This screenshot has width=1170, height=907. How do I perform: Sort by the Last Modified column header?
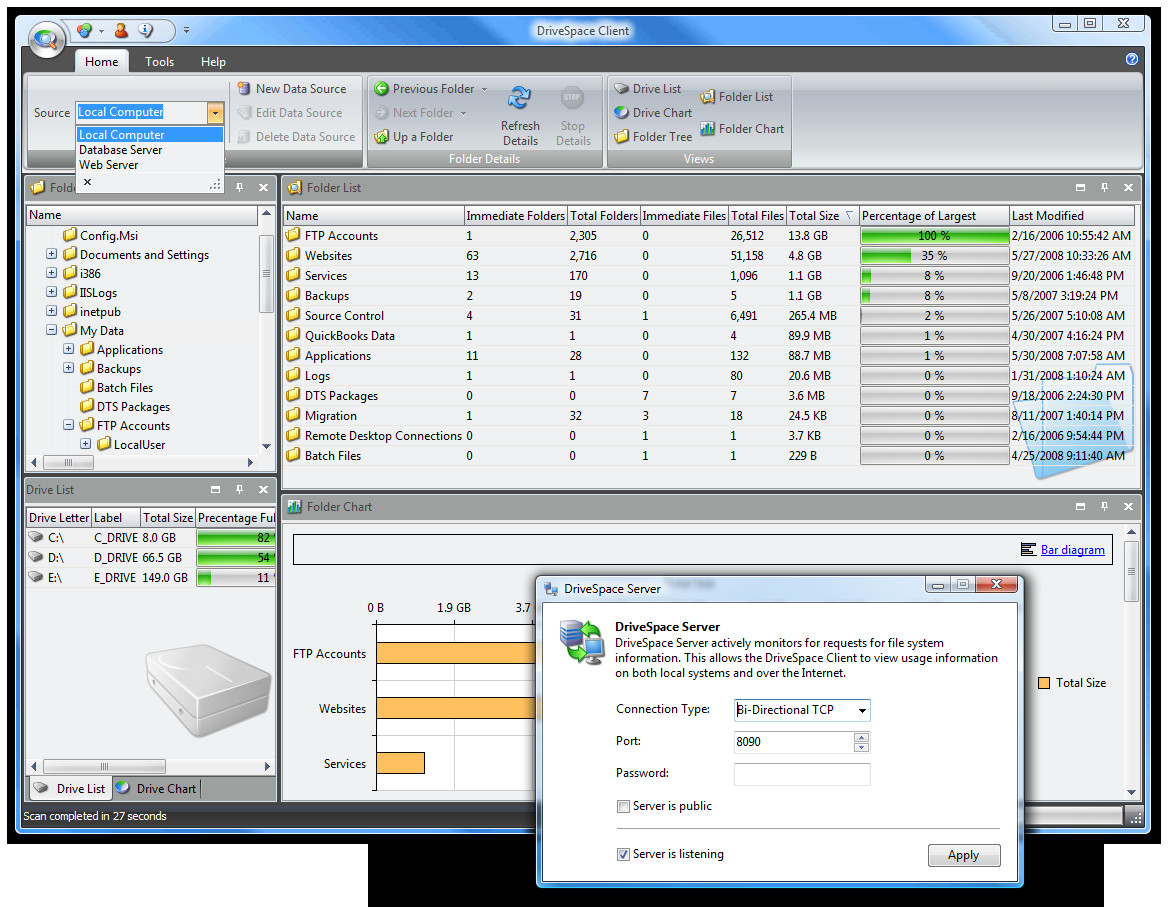(1072, 216)
